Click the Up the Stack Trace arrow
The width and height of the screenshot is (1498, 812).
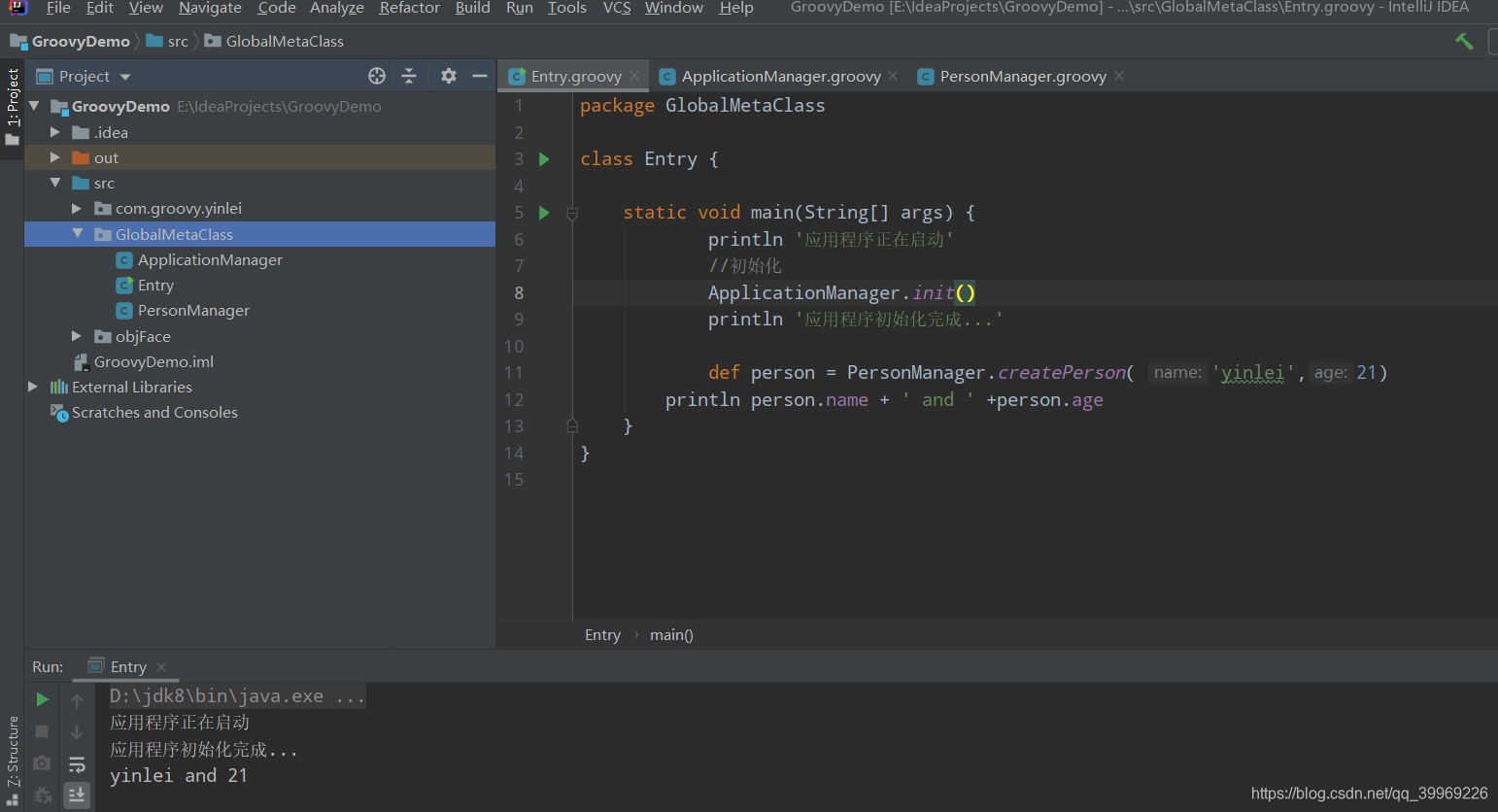point(77,699)
